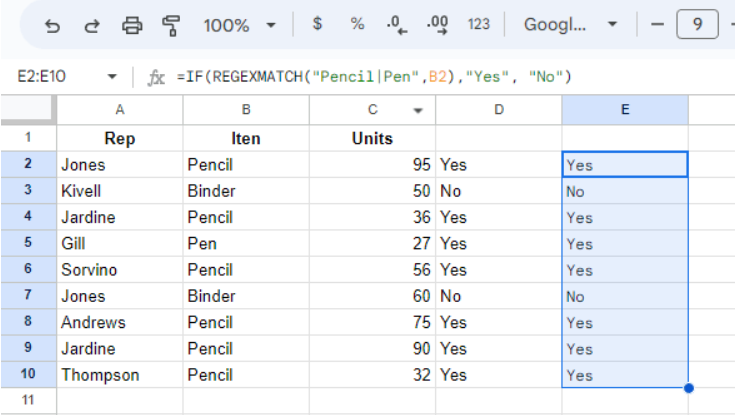Screen dimensions: 735x415
Task: Apply percent format icon
Action: 357,24
